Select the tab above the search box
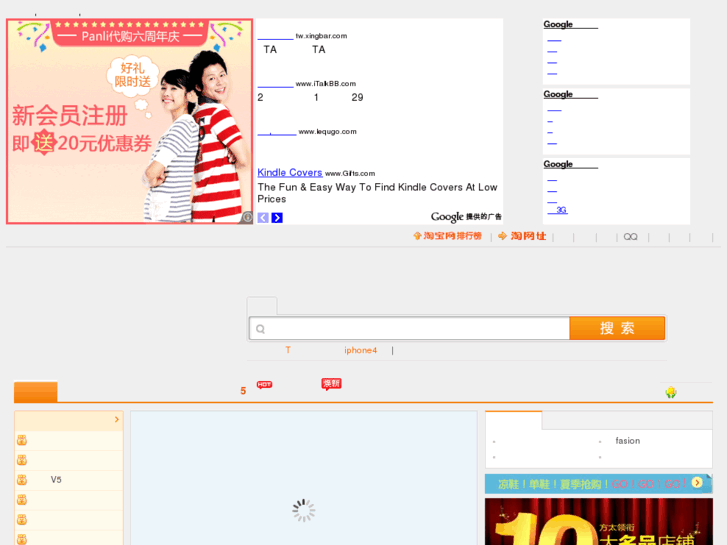Screen dimensions: 727x545 (x=262, y=306)
